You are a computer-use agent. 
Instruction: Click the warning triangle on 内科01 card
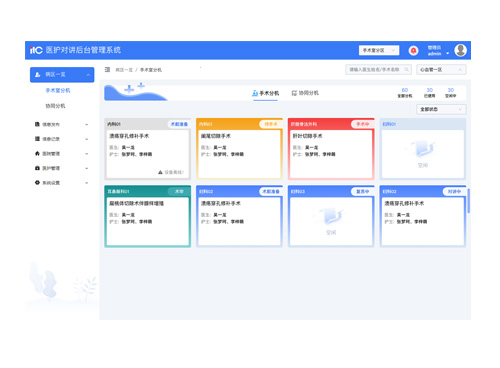(160, 172)
